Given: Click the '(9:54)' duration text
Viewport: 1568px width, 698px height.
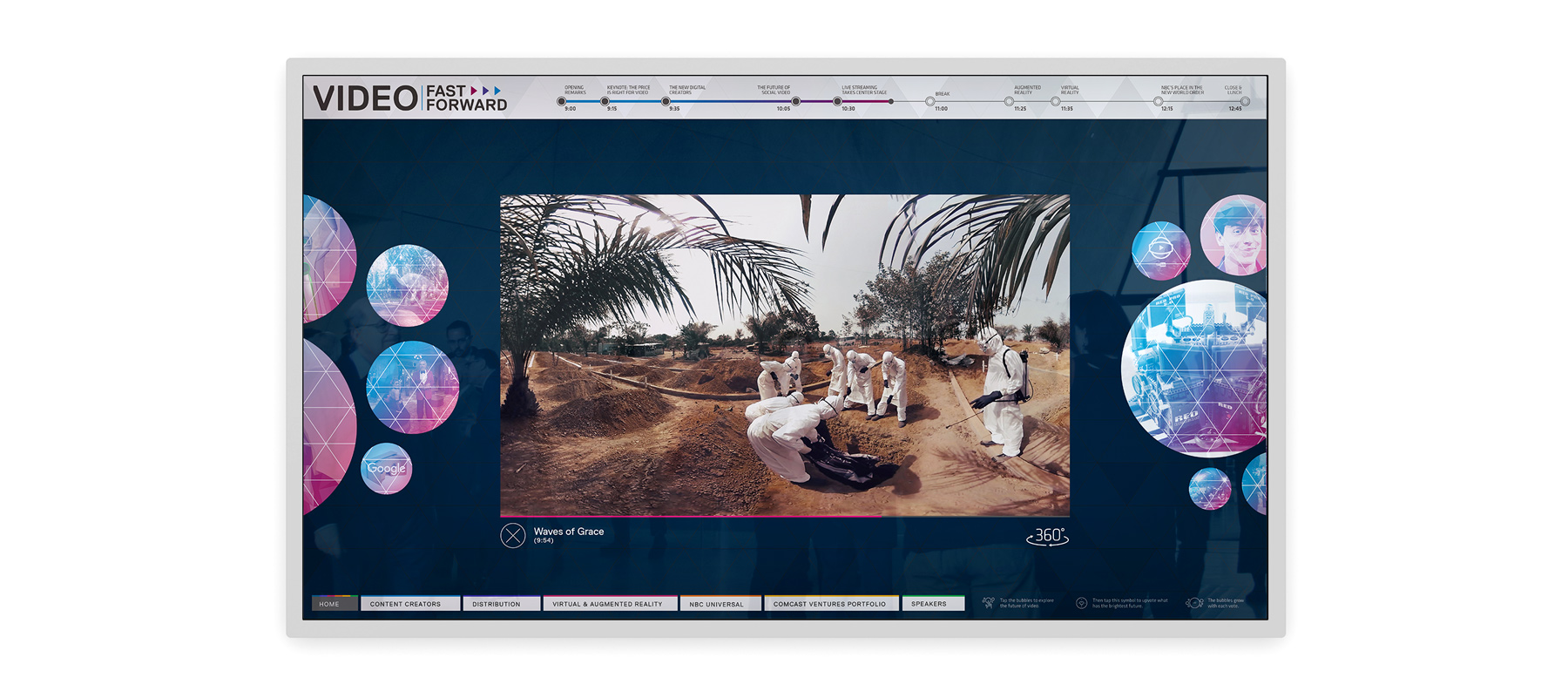Looking at the screenshot, I should 544,541.
